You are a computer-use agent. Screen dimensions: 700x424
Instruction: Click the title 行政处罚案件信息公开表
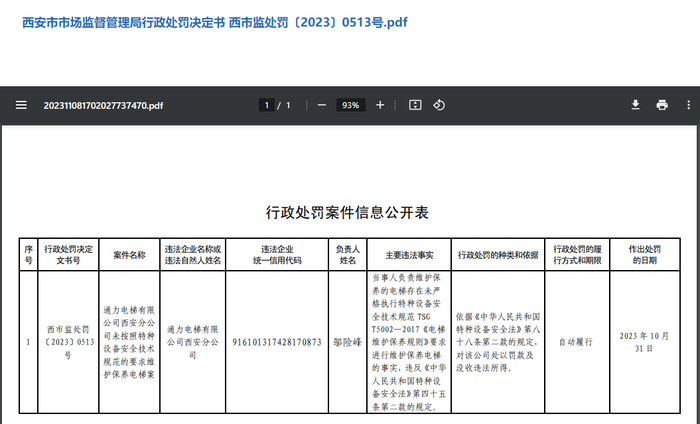347,212
